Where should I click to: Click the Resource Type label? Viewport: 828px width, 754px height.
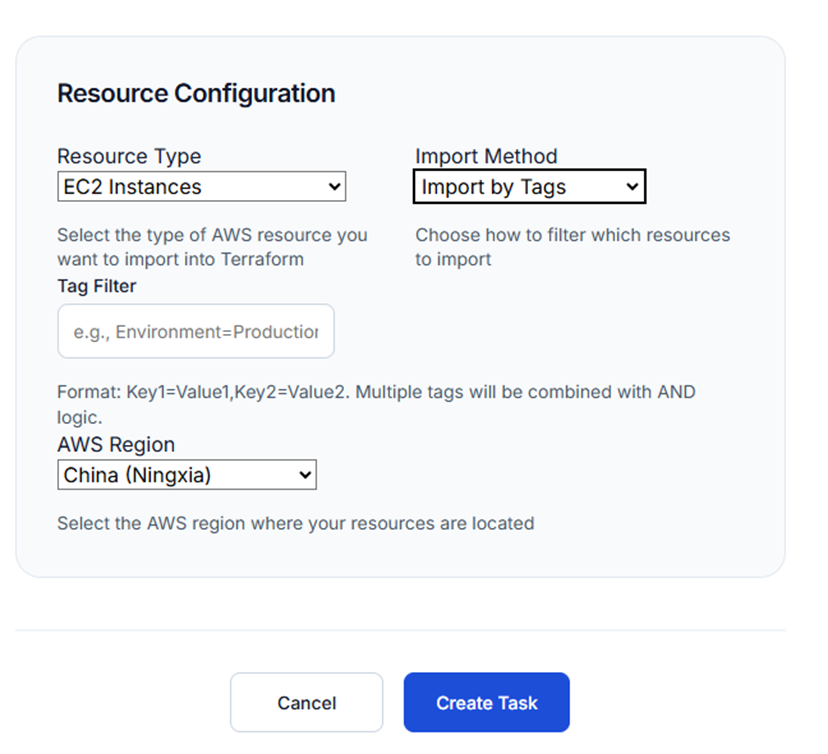(129, 156)
